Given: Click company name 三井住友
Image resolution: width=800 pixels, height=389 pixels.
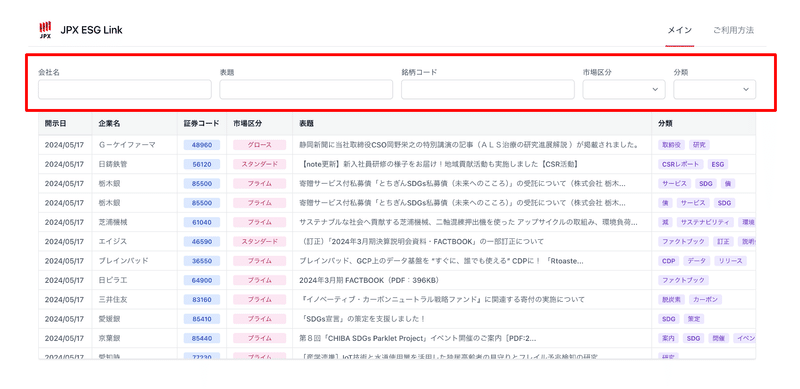Looking at the screenshot, I should tap(113, 300).
